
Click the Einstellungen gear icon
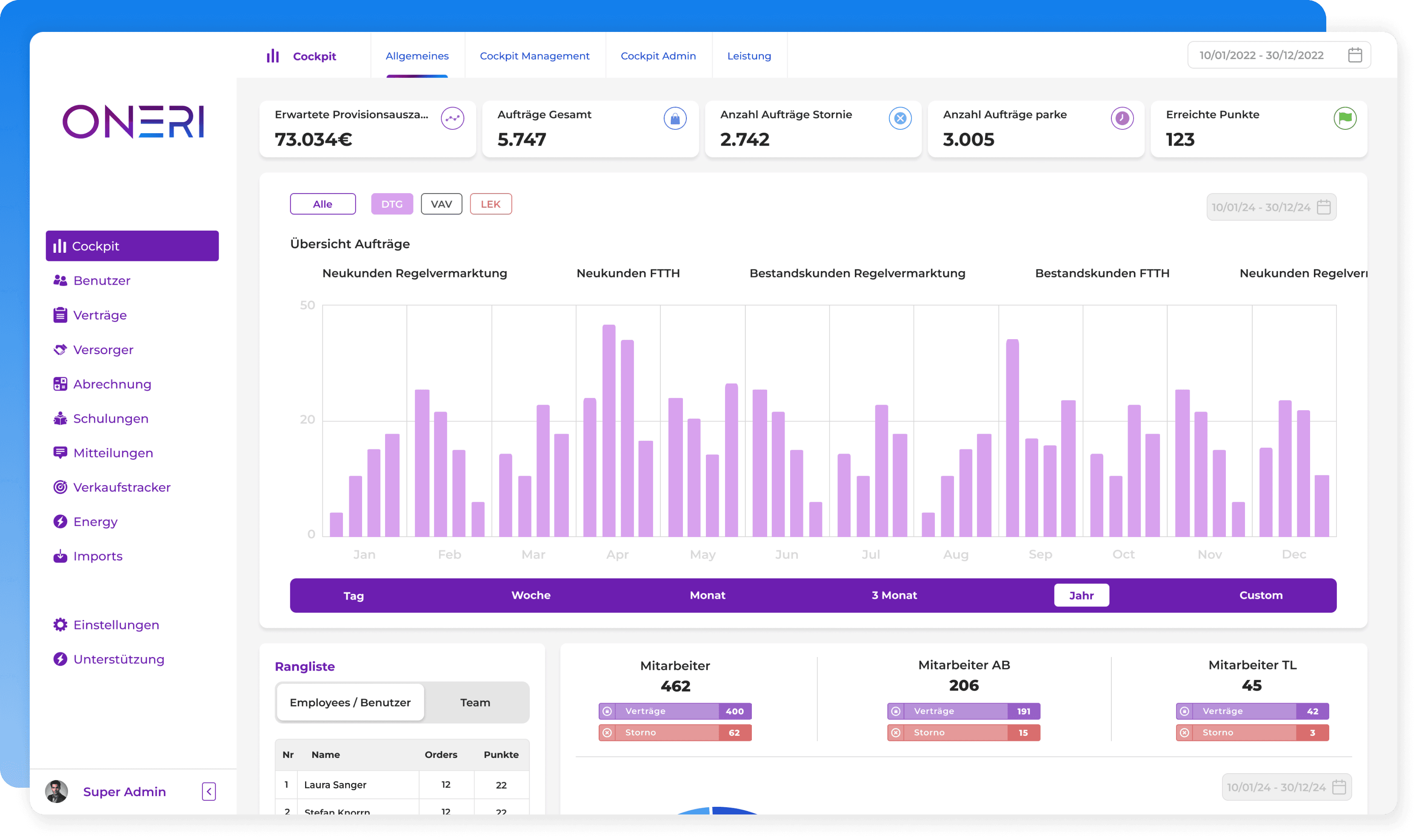(60, 625)
